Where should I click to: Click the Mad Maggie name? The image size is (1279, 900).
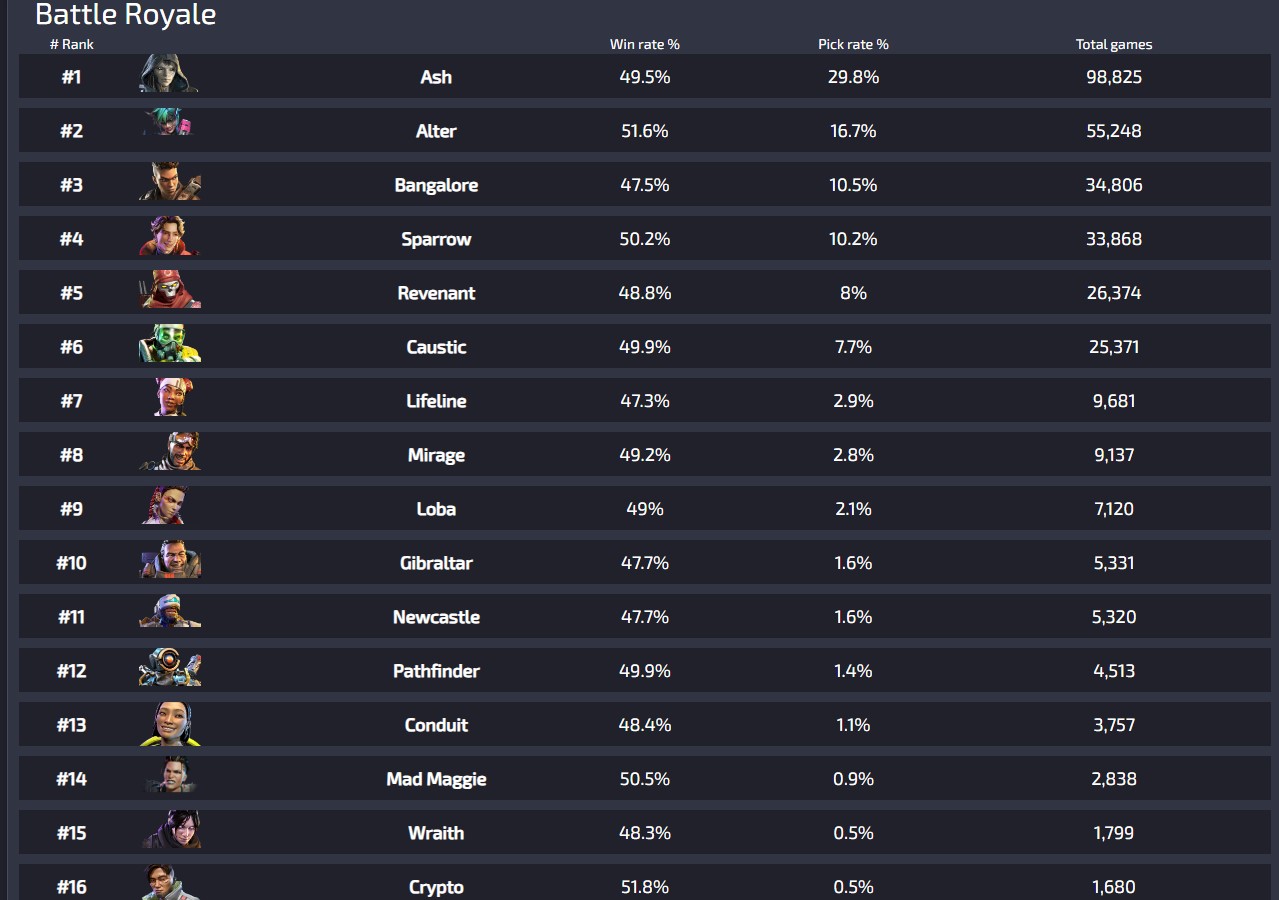[x=436, y=779]
